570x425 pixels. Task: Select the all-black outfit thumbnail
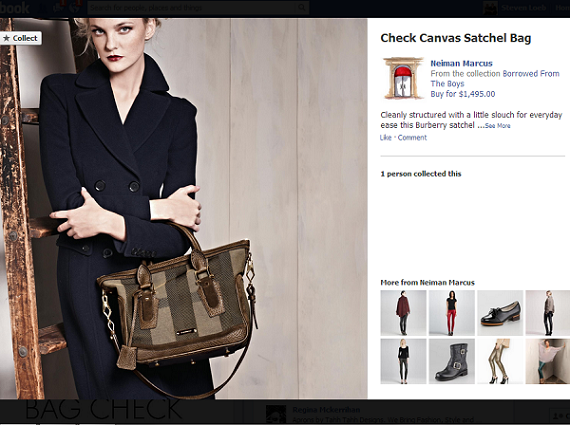pyautogui.click(x=403, y=361)
